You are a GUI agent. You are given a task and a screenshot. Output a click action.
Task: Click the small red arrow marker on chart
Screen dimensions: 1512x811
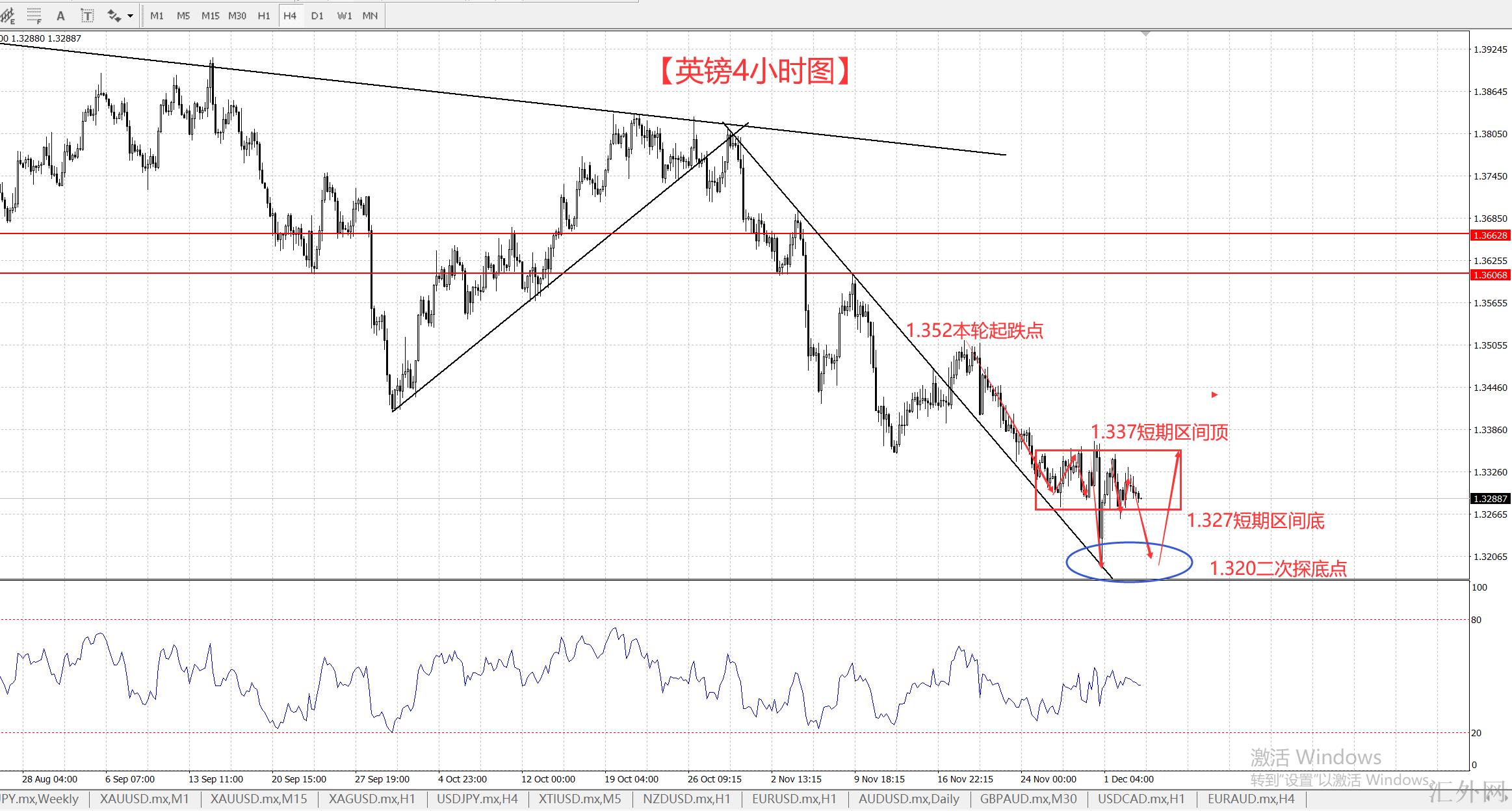coord(1214,395)
